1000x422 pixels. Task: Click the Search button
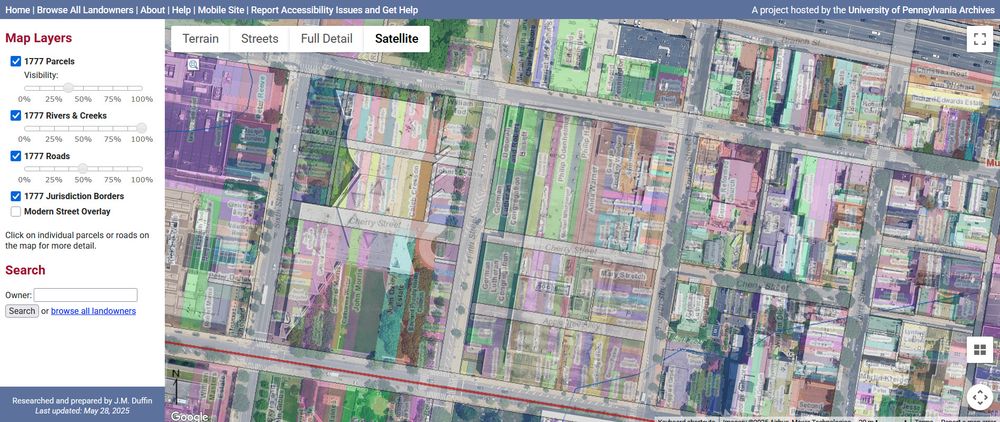(22, 311)
